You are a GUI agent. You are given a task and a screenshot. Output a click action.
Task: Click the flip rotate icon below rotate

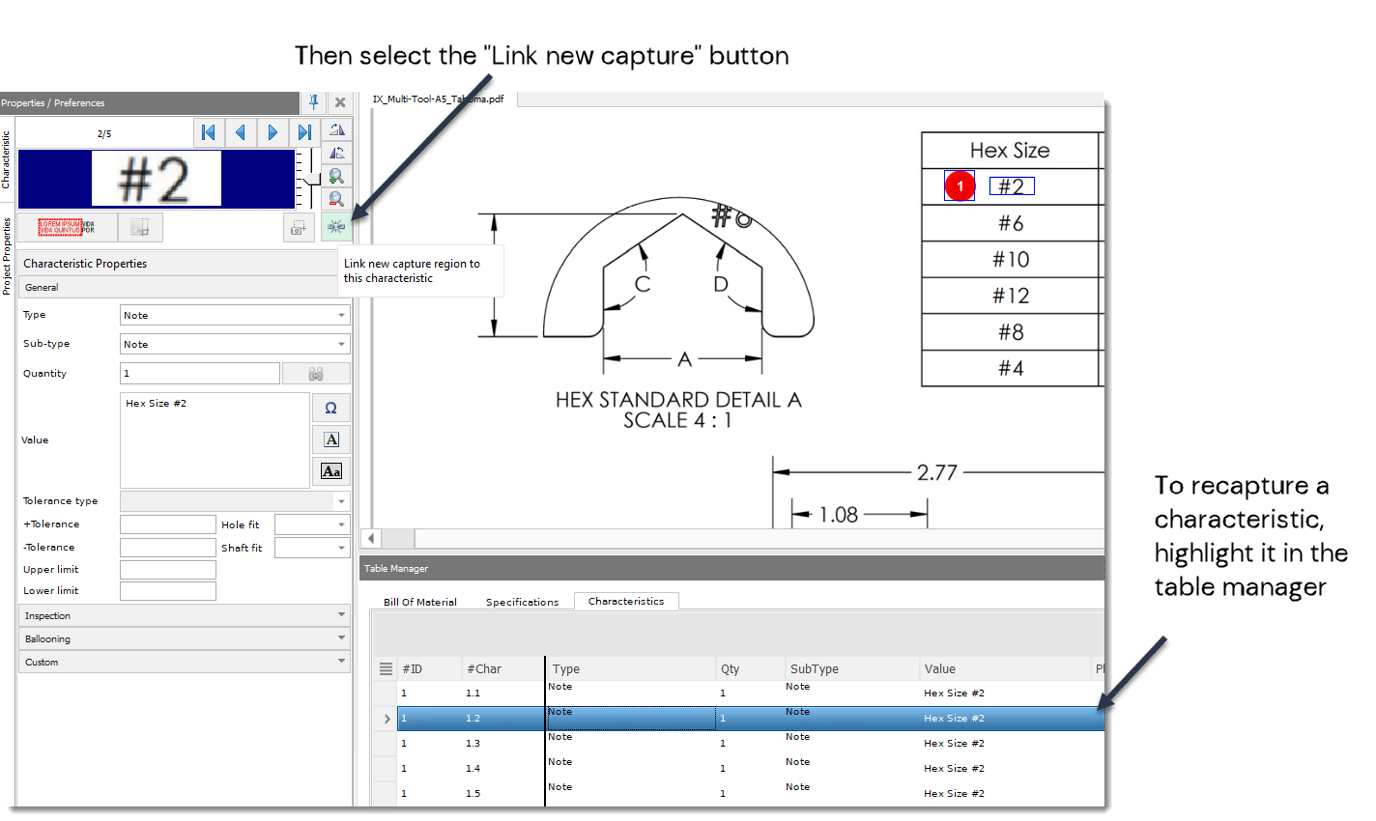(x=337, y=152)
